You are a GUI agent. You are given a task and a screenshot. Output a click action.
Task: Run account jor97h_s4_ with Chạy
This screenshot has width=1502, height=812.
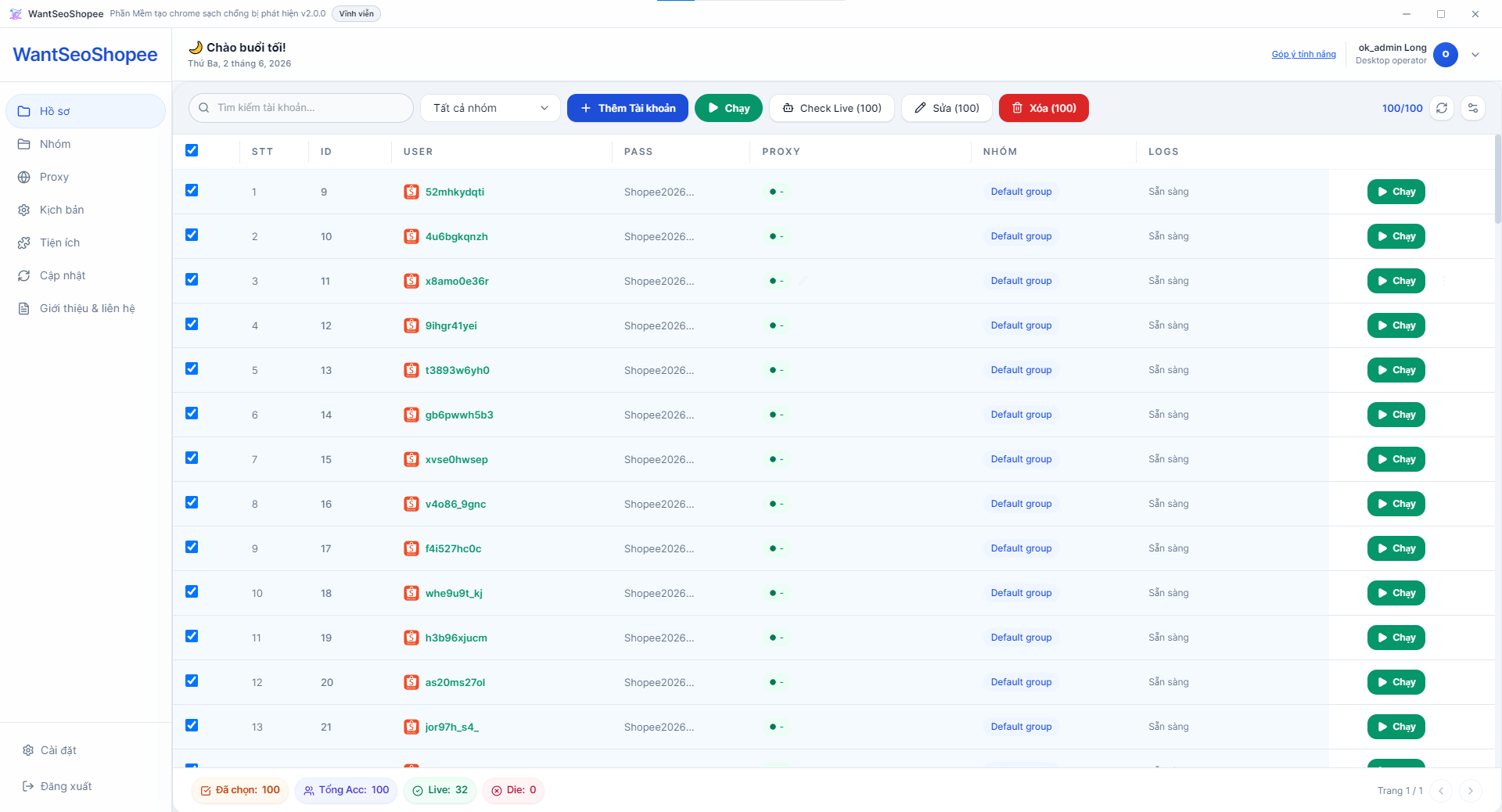(1396, 727)
